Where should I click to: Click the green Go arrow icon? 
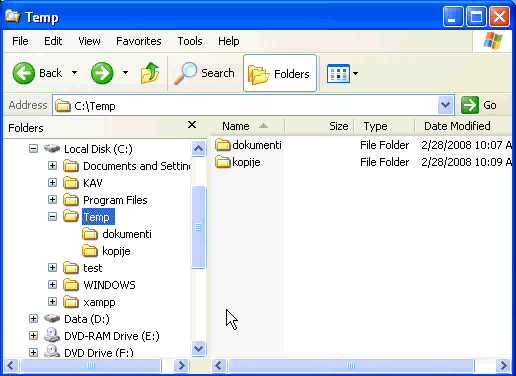tap(470, 105)
